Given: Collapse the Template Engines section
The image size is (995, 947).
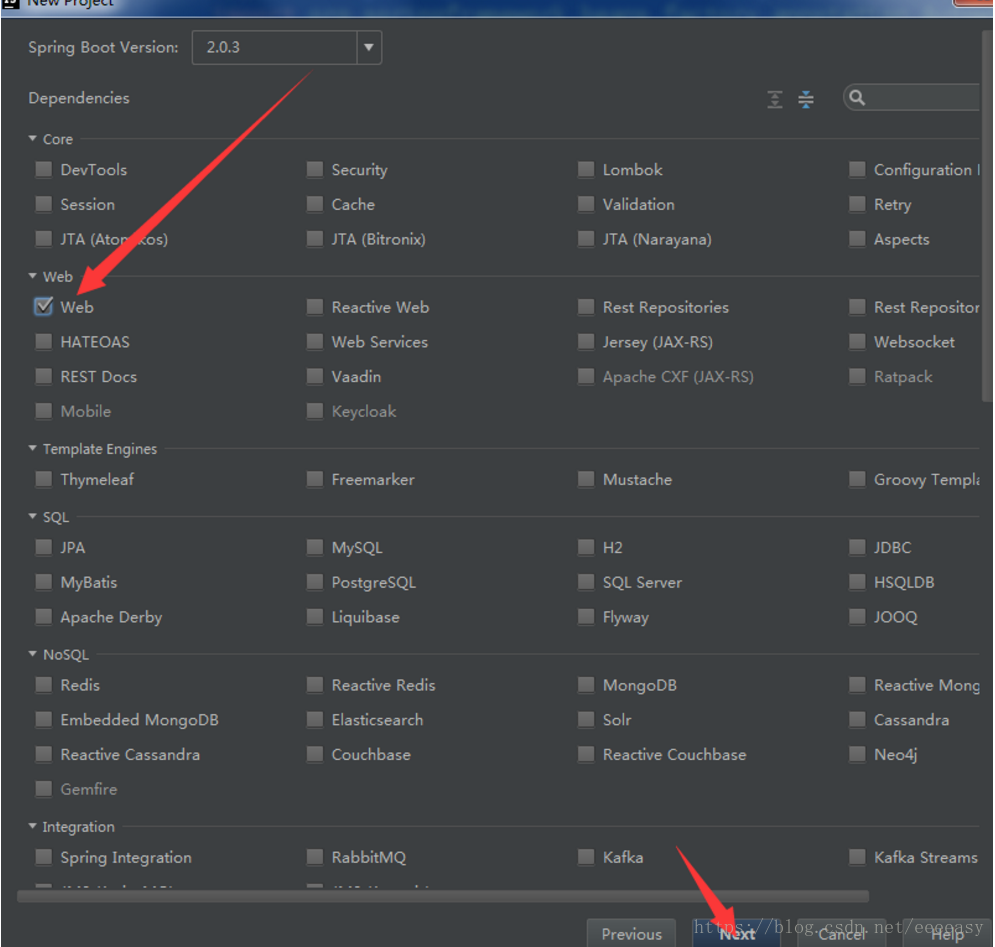Looking at the screenshot, I should 32,448.
